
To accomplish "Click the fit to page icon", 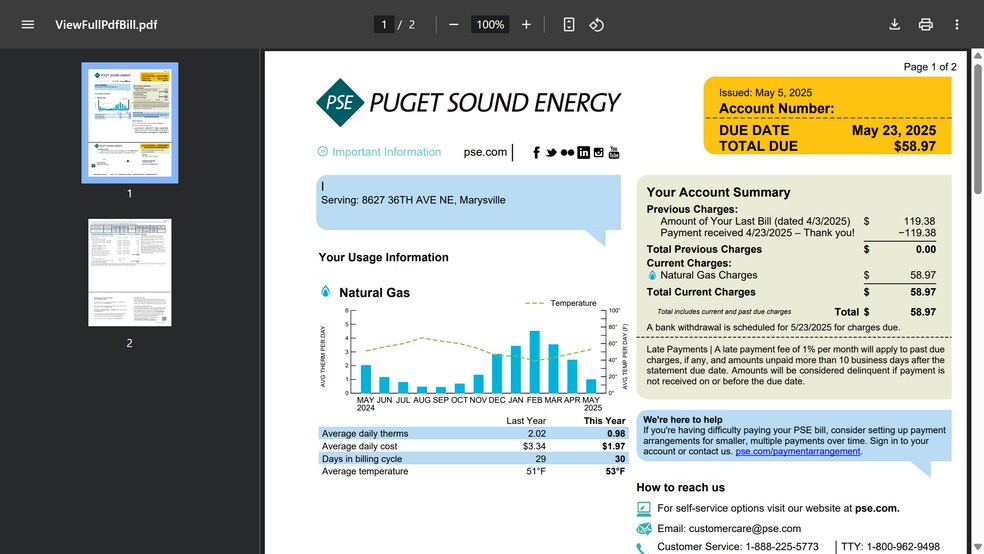I will [x=569, y=24].
